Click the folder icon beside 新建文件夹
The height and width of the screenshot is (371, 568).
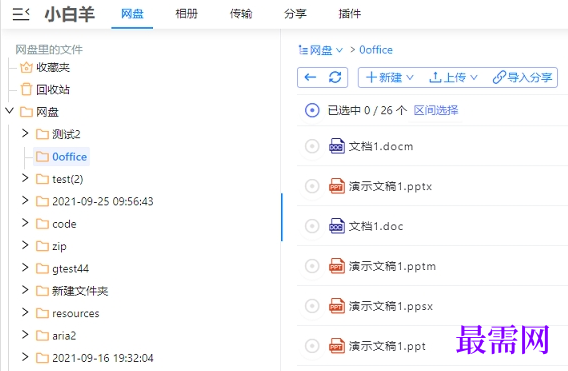[42, 291]
